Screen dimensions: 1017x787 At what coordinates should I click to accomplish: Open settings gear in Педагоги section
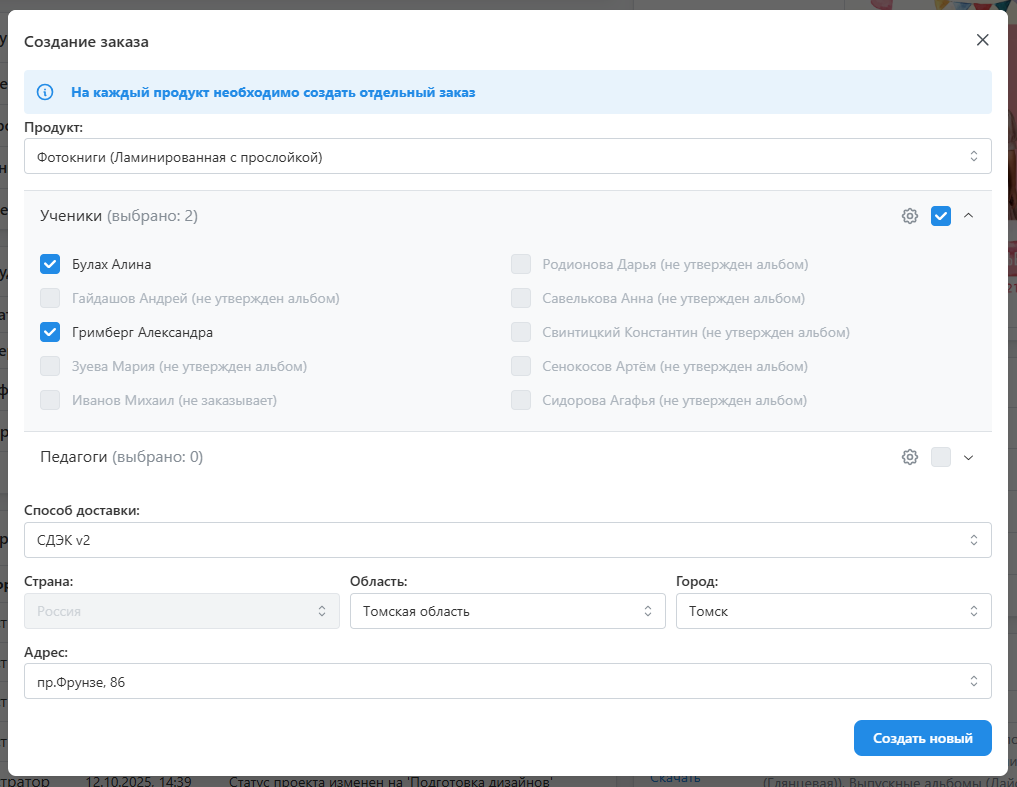pyautogui.click(x=909, y=457)
